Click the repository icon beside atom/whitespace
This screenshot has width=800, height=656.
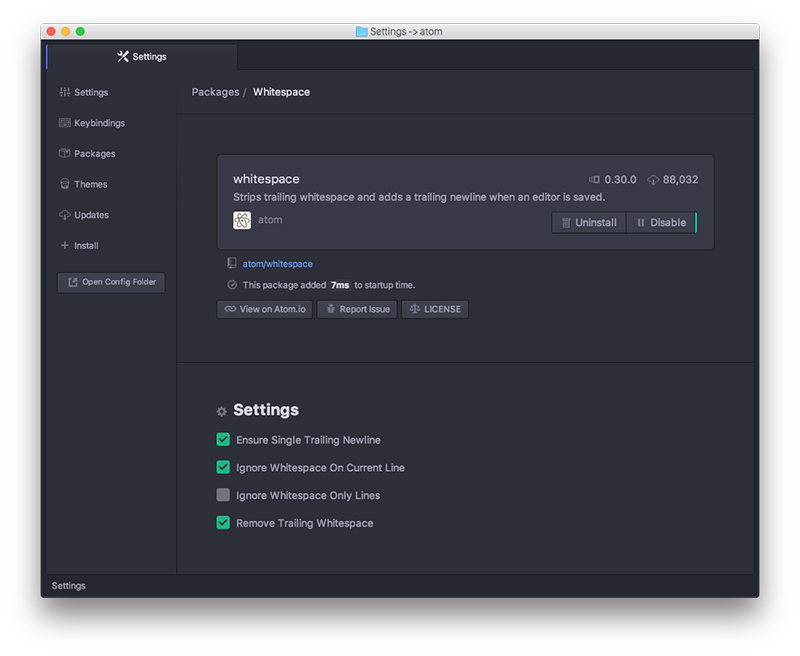click(232, 264)
